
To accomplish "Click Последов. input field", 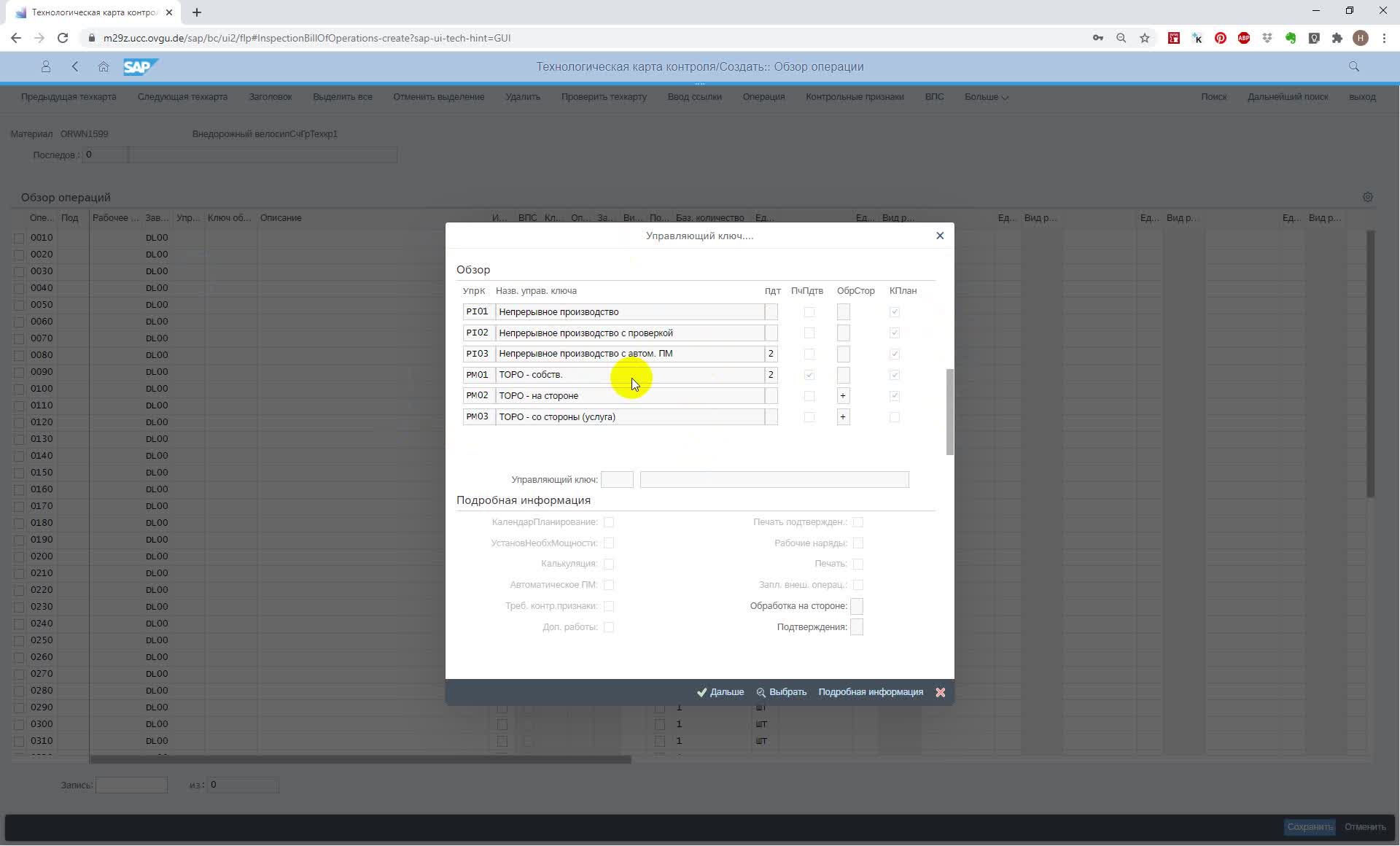I will (x=105, y=155).
